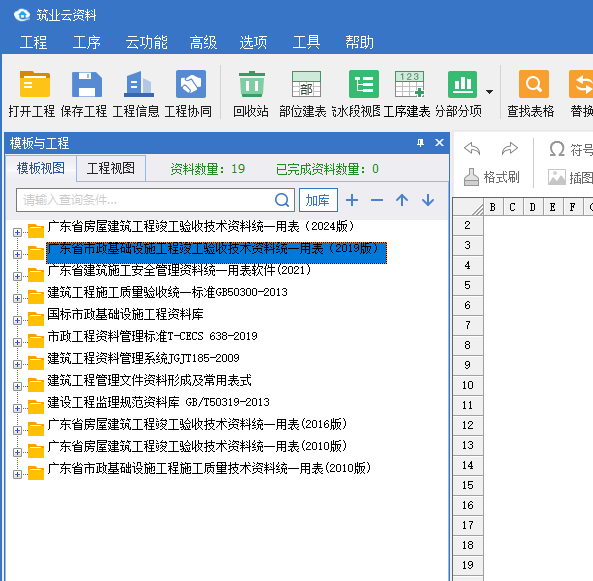Click the undo arrow icon
Image resolution: width=593 pixels, height=581 pixels.
coord(472,149)
